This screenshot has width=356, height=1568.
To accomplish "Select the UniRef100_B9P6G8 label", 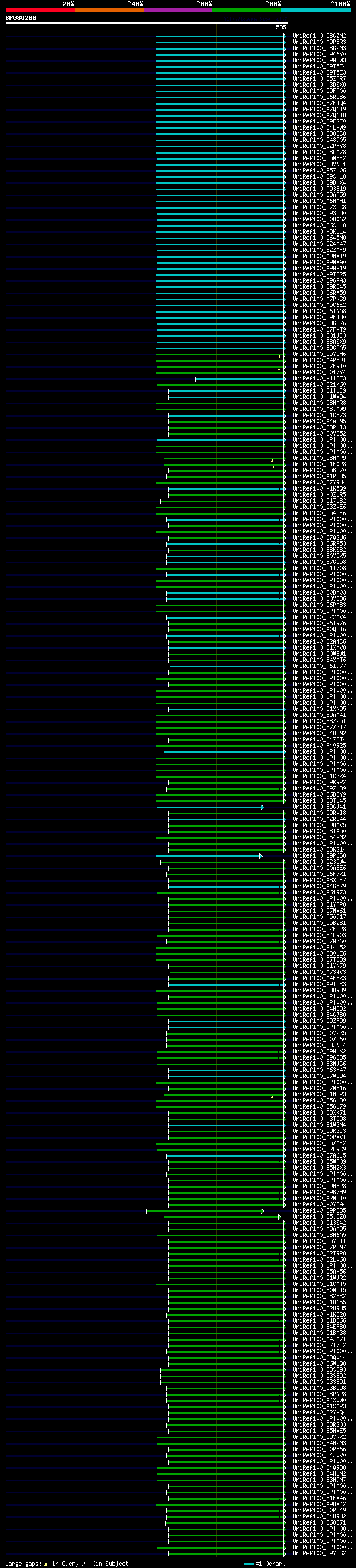I will pos(319,856).
